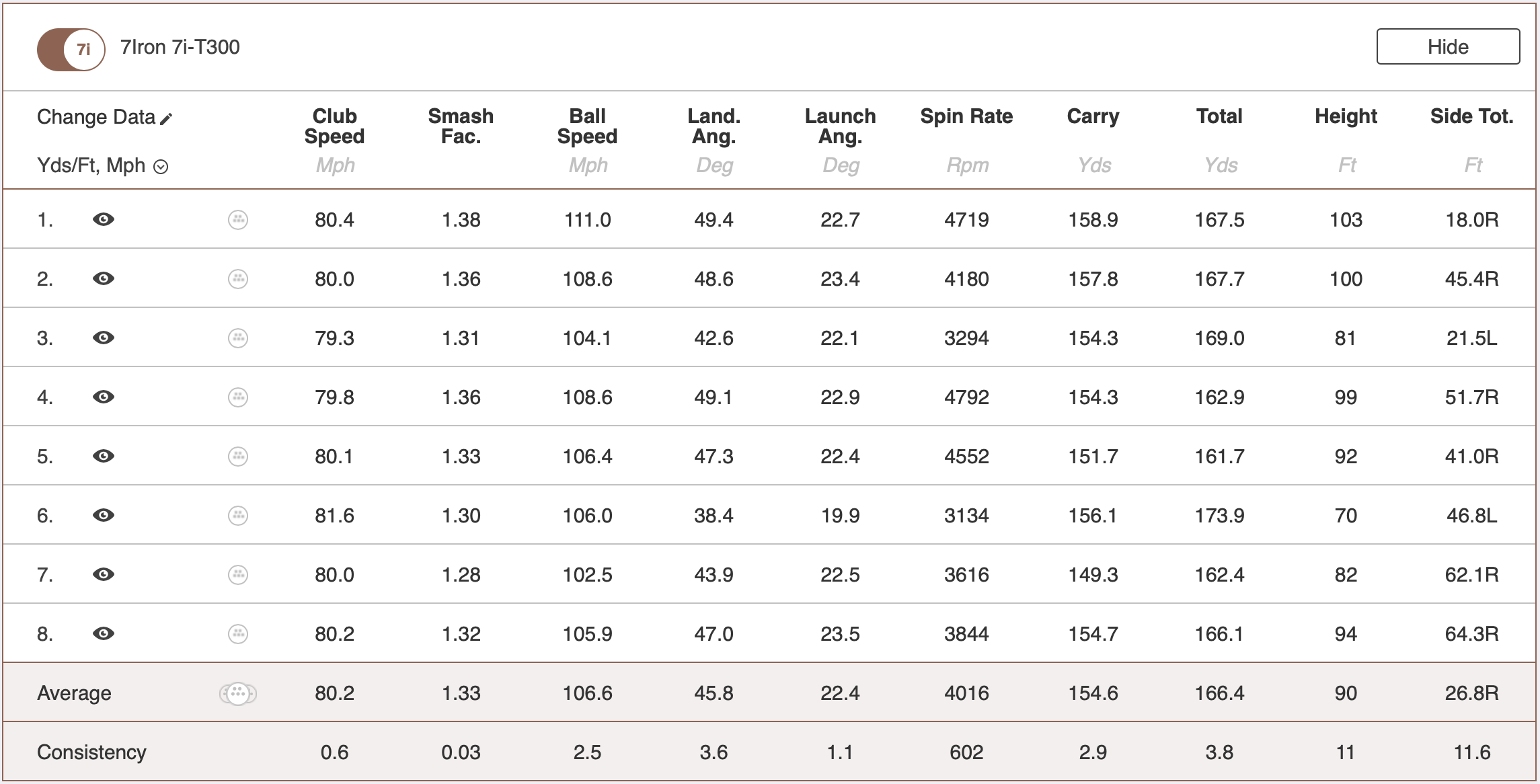The image size is (1540, 784).
Task: Click the dispersion circle icon for shot 7
Action: pyautogui.click(x=238, y=575)
